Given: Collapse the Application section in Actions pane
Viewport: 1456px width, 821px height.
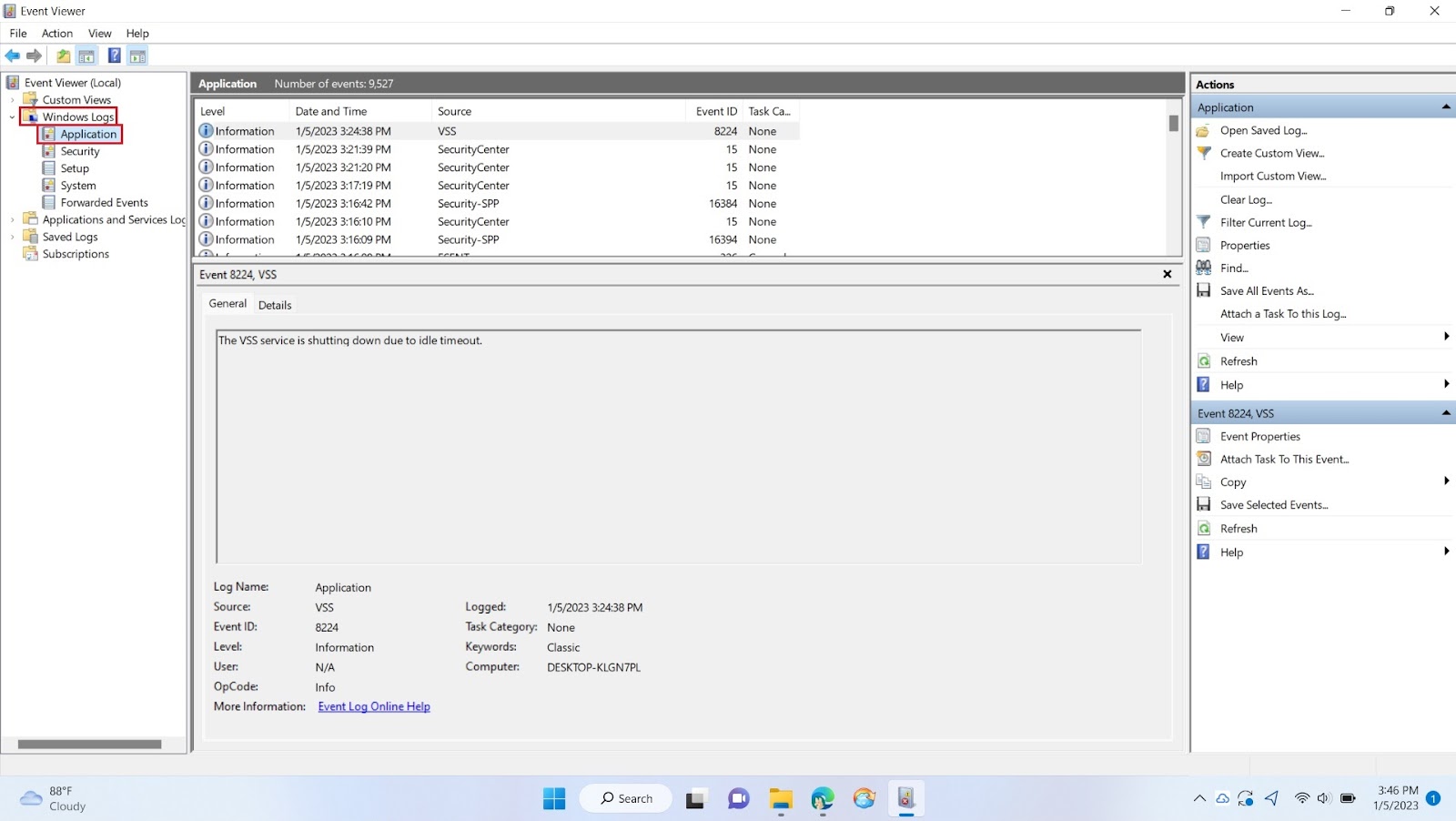Looking at the screenshot, I should (1446, 107).
